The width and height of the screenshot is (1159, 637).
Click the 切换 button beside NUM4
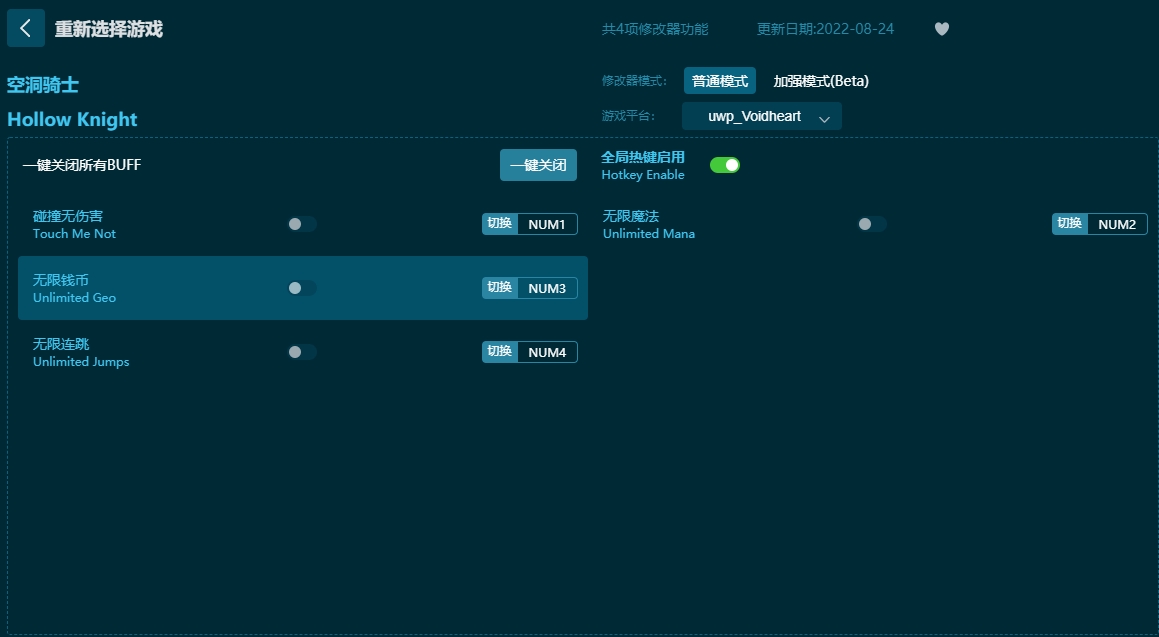[500, 352]
